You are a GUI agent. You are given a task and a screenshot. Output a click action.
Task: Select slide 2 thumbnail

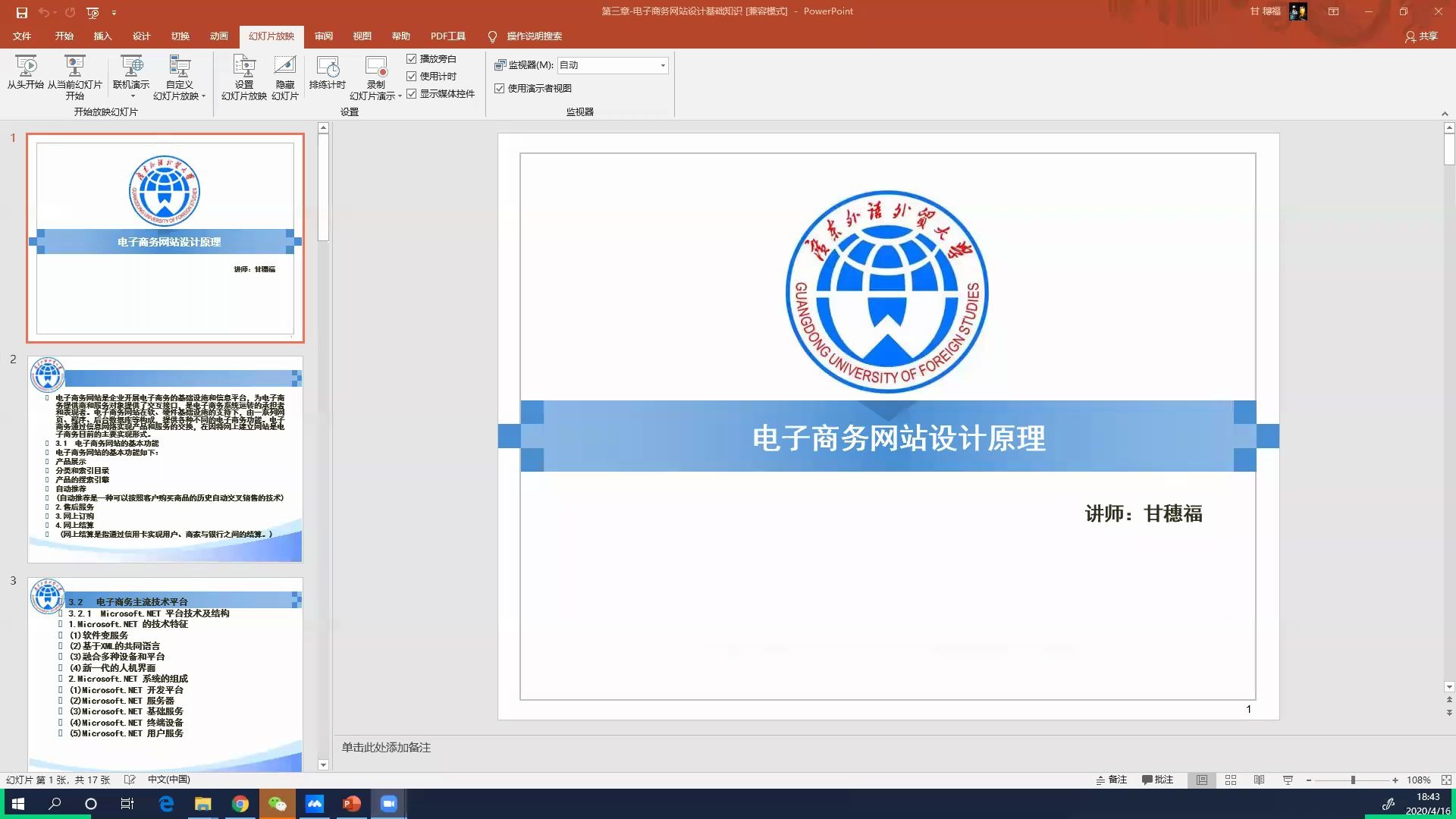165,460
